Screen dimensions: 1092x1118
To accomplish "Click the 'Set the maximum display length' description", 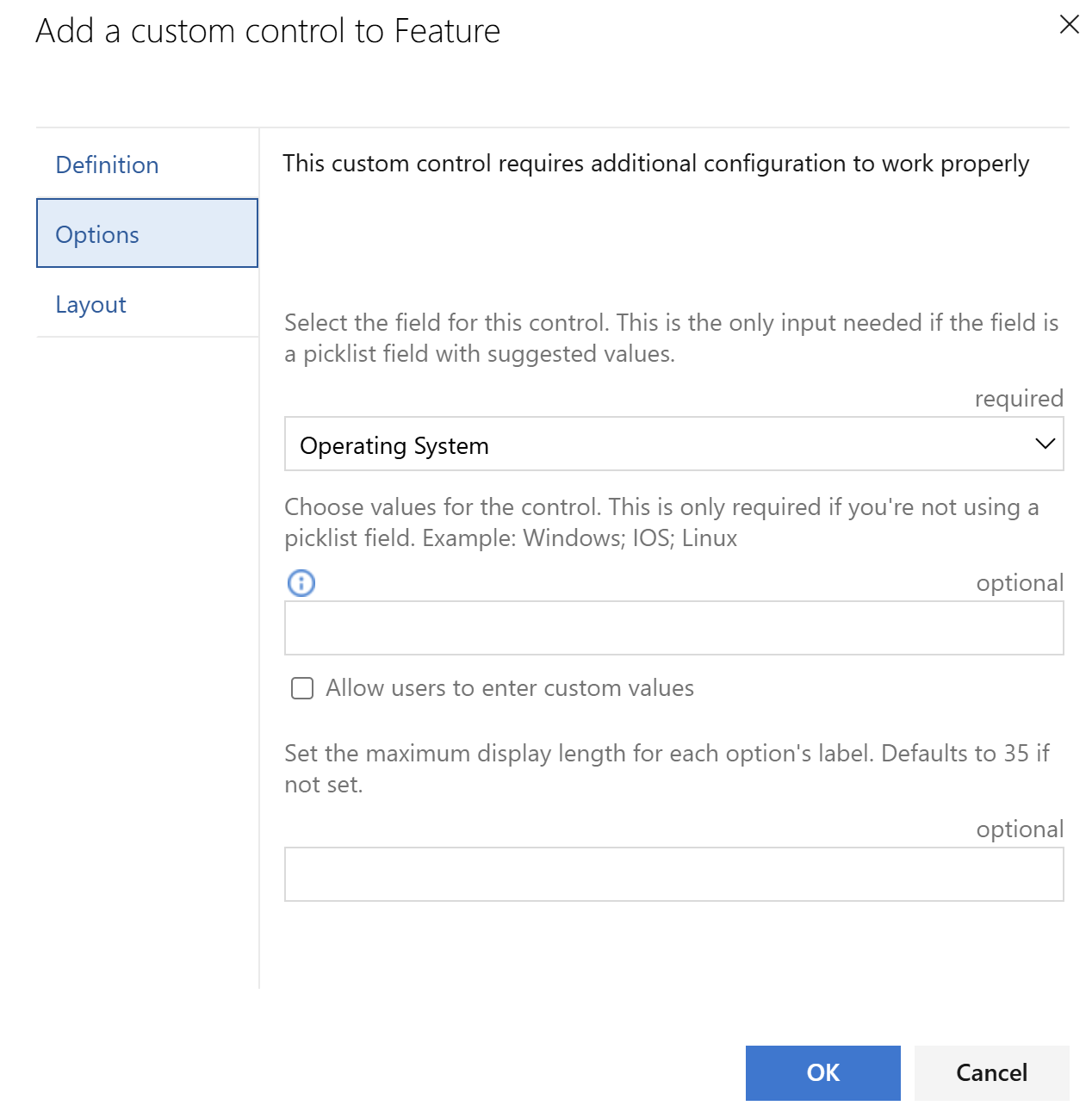I will coord(666,768).
